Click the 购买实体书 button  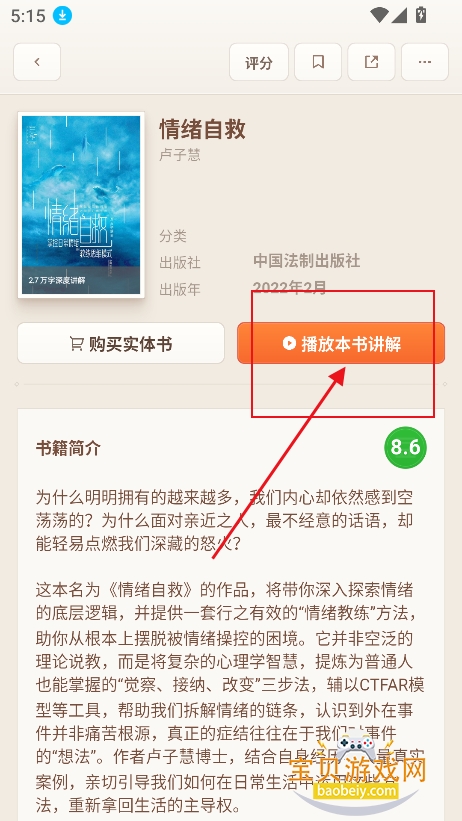click(121, 343)
